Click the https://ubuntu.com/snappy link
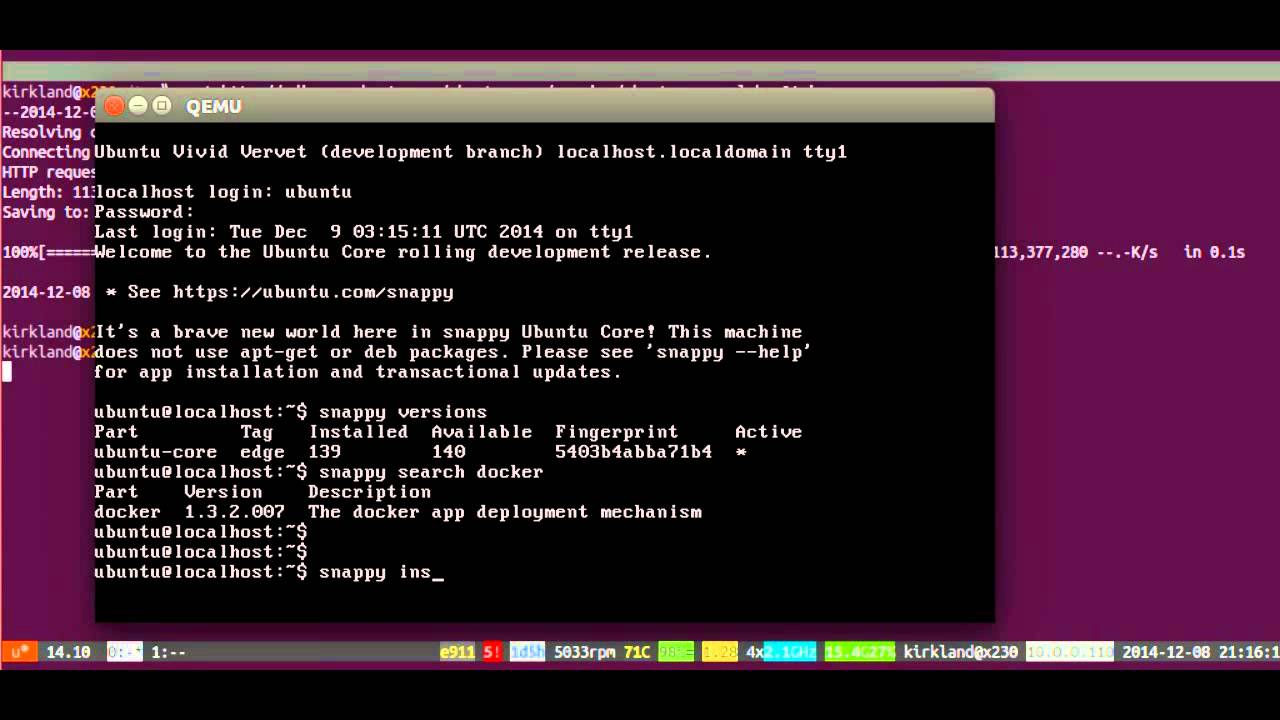The image size is (1280, 720). point(313,292)
